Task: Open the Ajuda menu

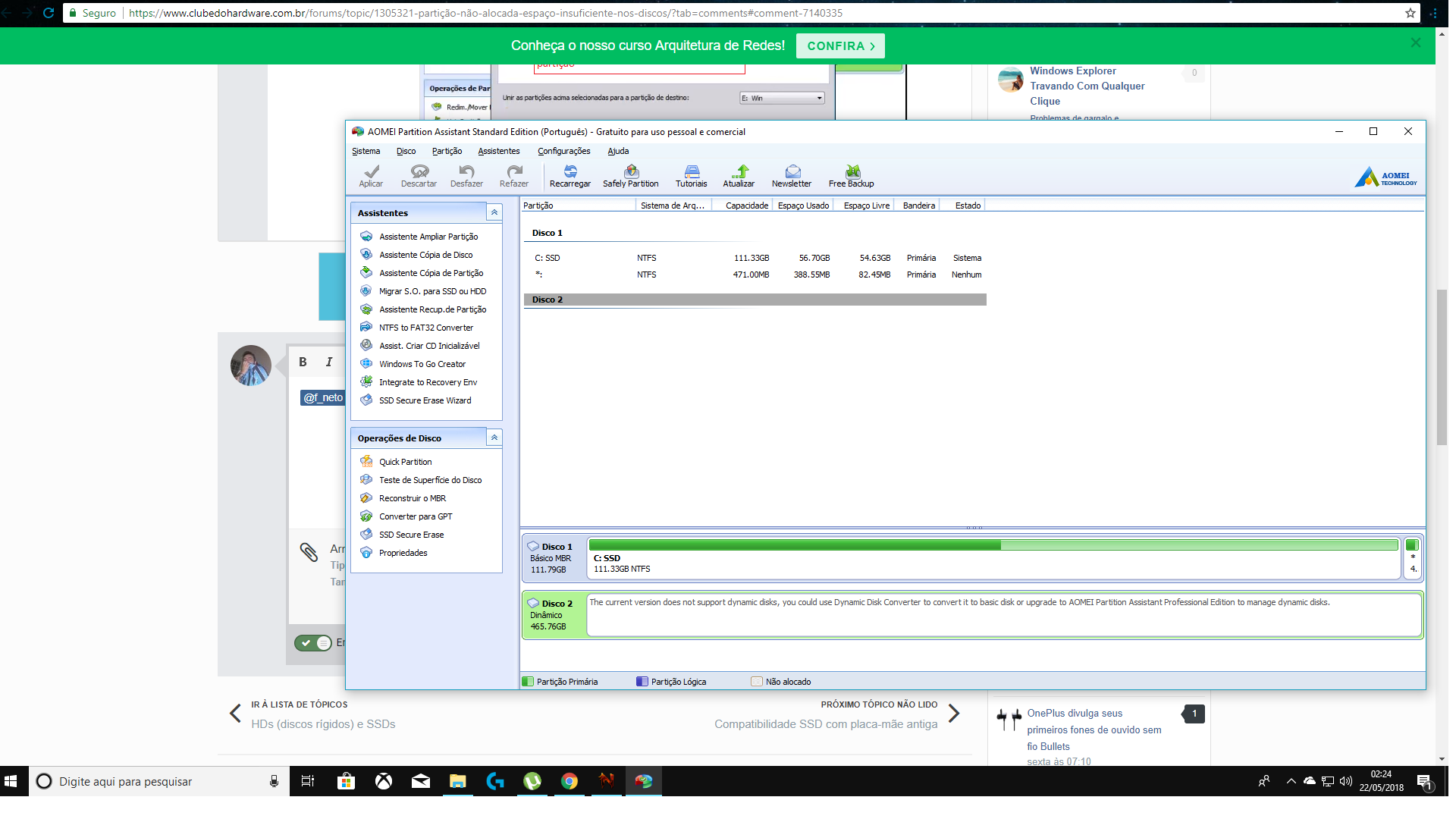Action: tap(618, 151)
